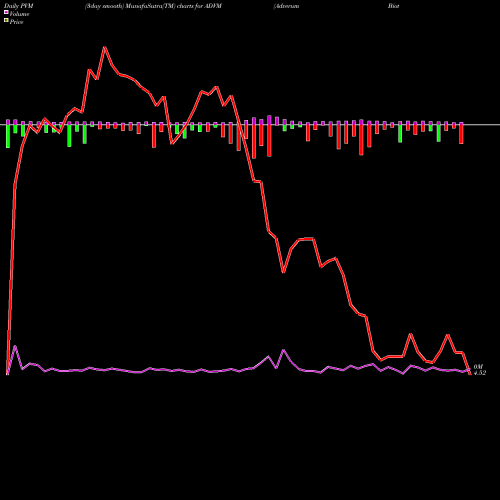Viewport: 500px width, 500px height.
Task: Click the highest peak of the red price line
Action: pos(105,47)
